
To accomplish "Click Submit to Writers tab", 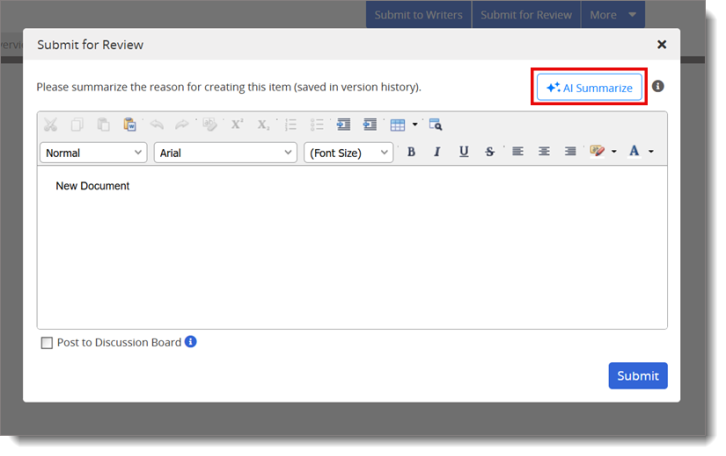I will click(x=418, y=15).
